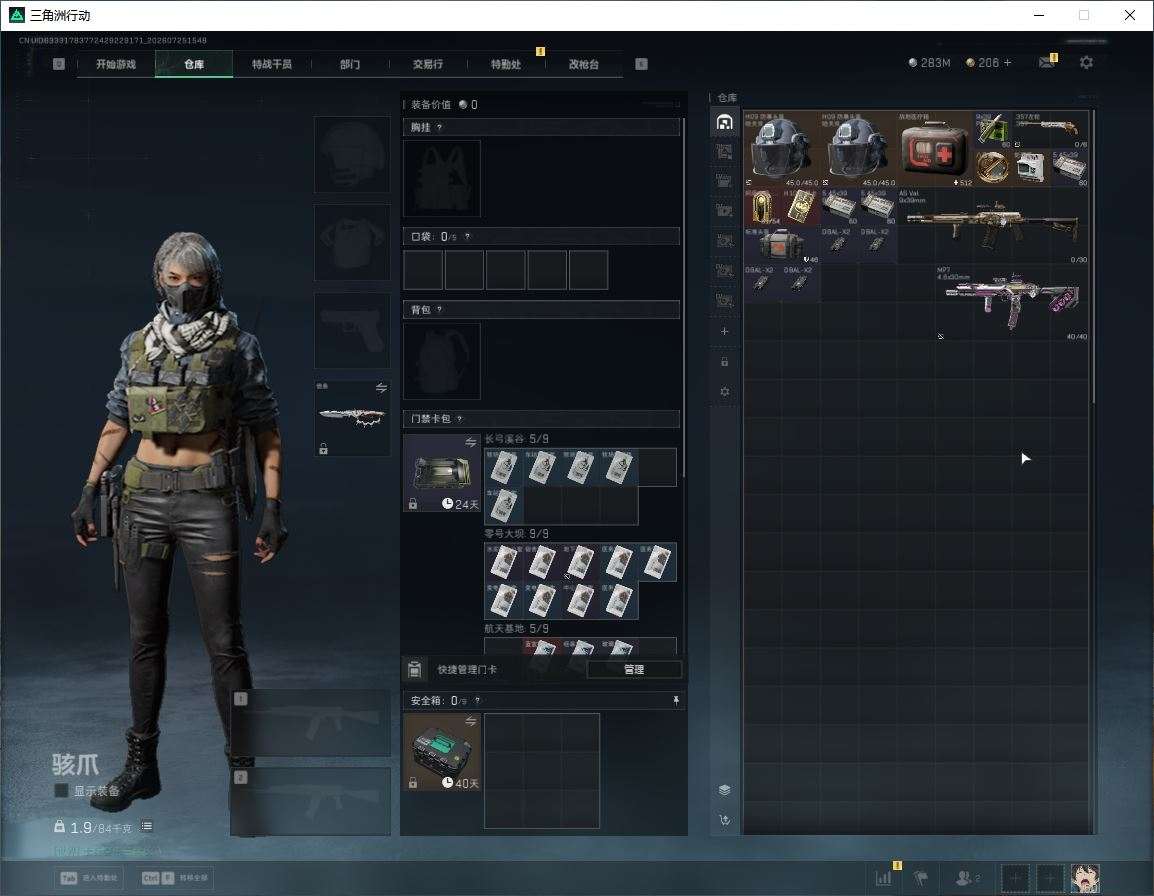Select the first H09 helmet in stash

(x=781, y=149)
